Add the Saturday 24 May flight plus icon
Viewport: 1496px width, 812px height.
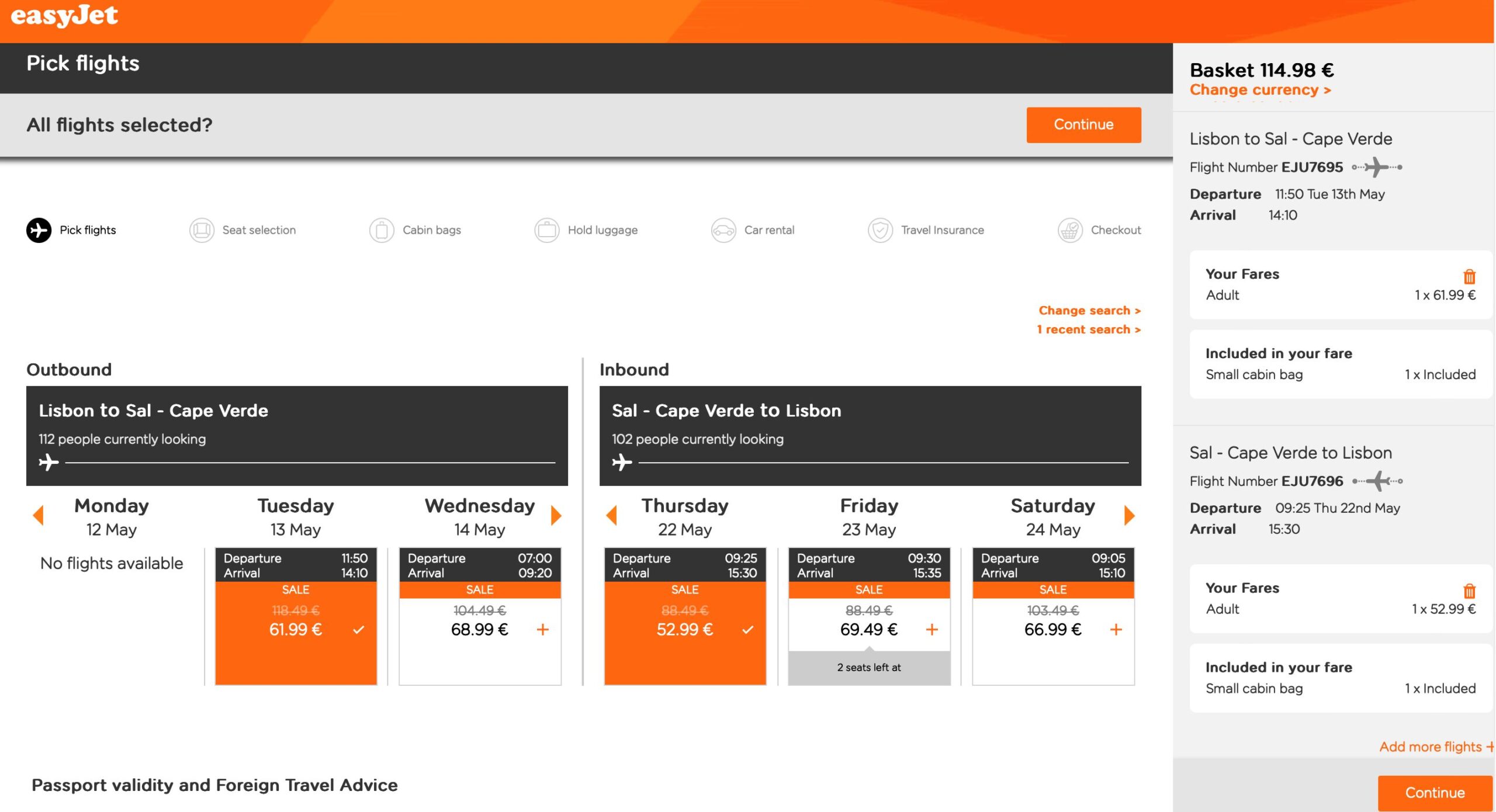coord(1116,630)
